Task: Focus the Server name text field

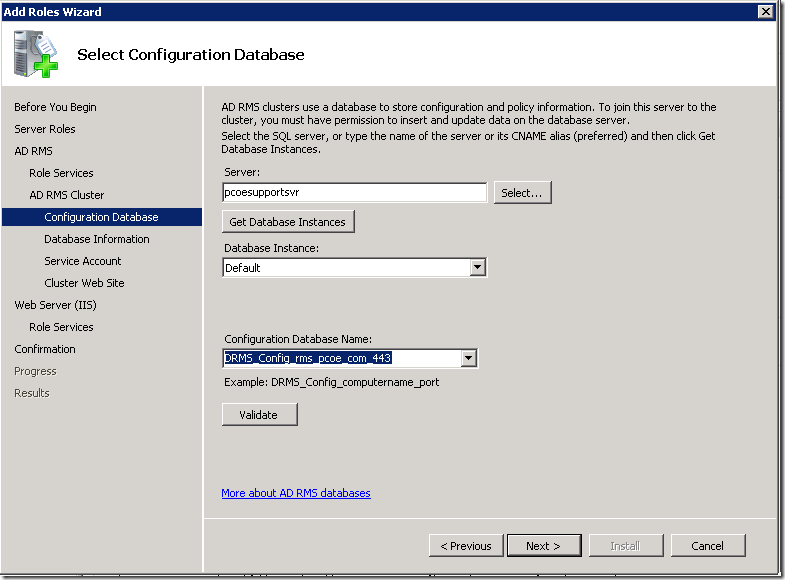Action: point(354,193)
